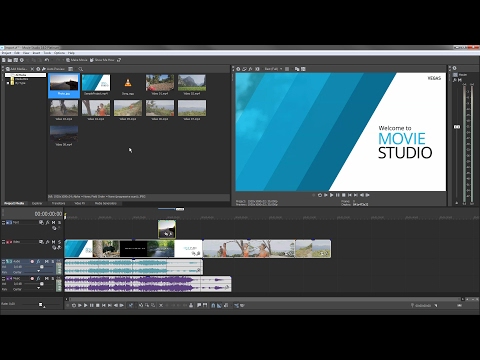Open Video Preview properties icon
Screen dimensions: 480x360
click(x=238, y=69)
